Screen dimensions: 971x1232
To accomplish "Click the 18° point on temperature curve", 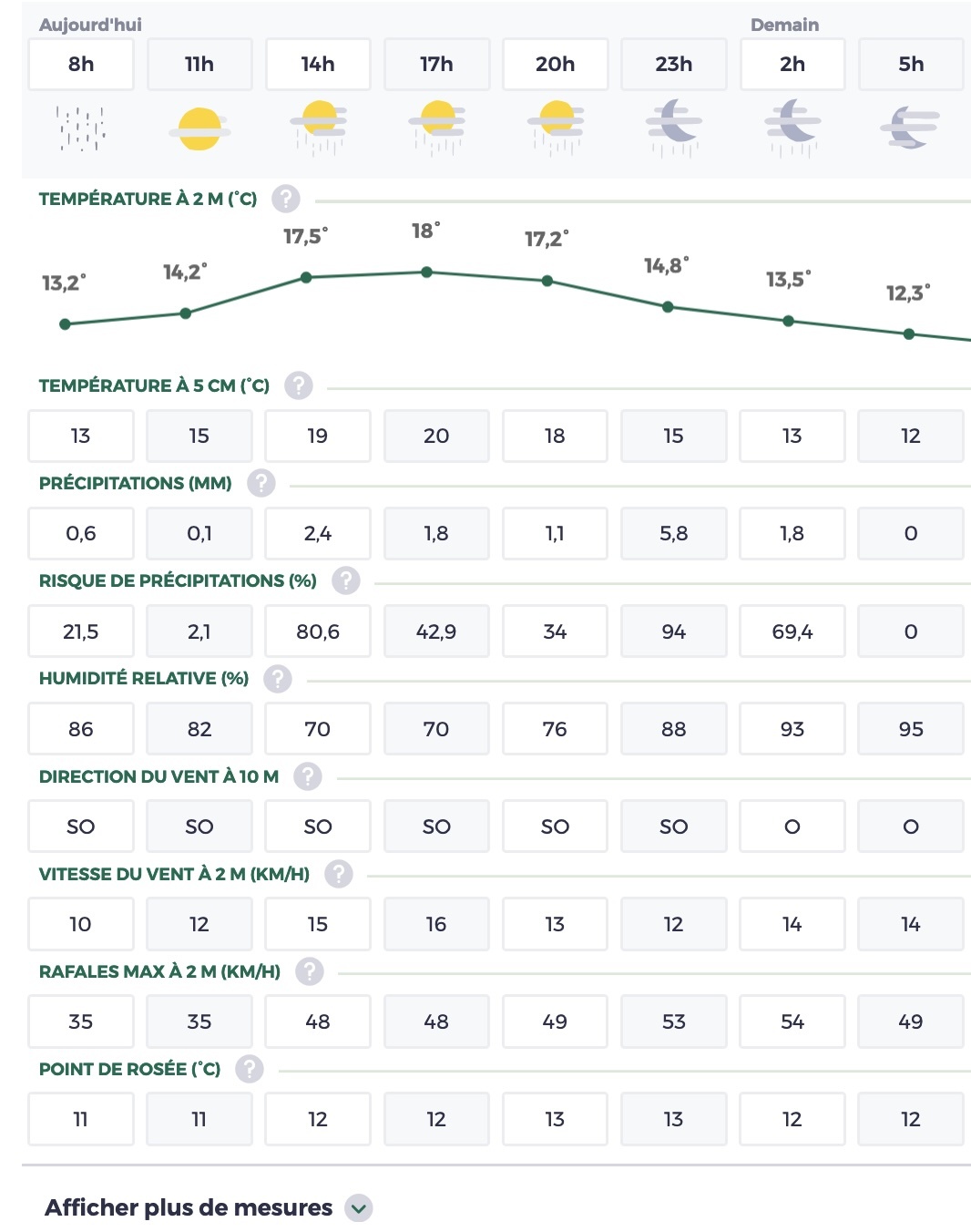I will click(426, 272).
